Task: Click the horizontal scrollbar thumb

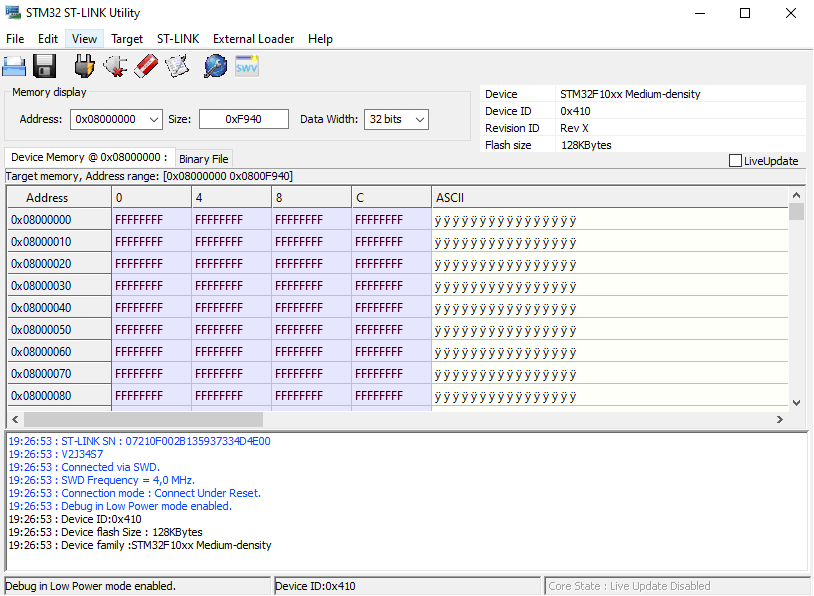Action: pos(143,419)
